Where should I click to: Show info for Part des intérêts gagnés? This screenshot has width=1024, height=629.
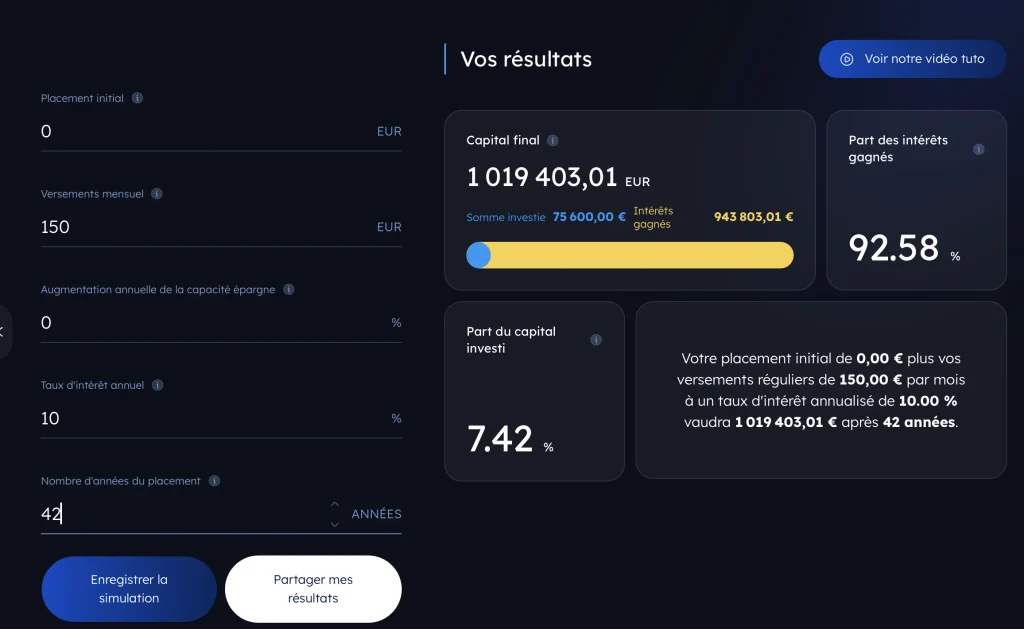click(x=978, y=149)
